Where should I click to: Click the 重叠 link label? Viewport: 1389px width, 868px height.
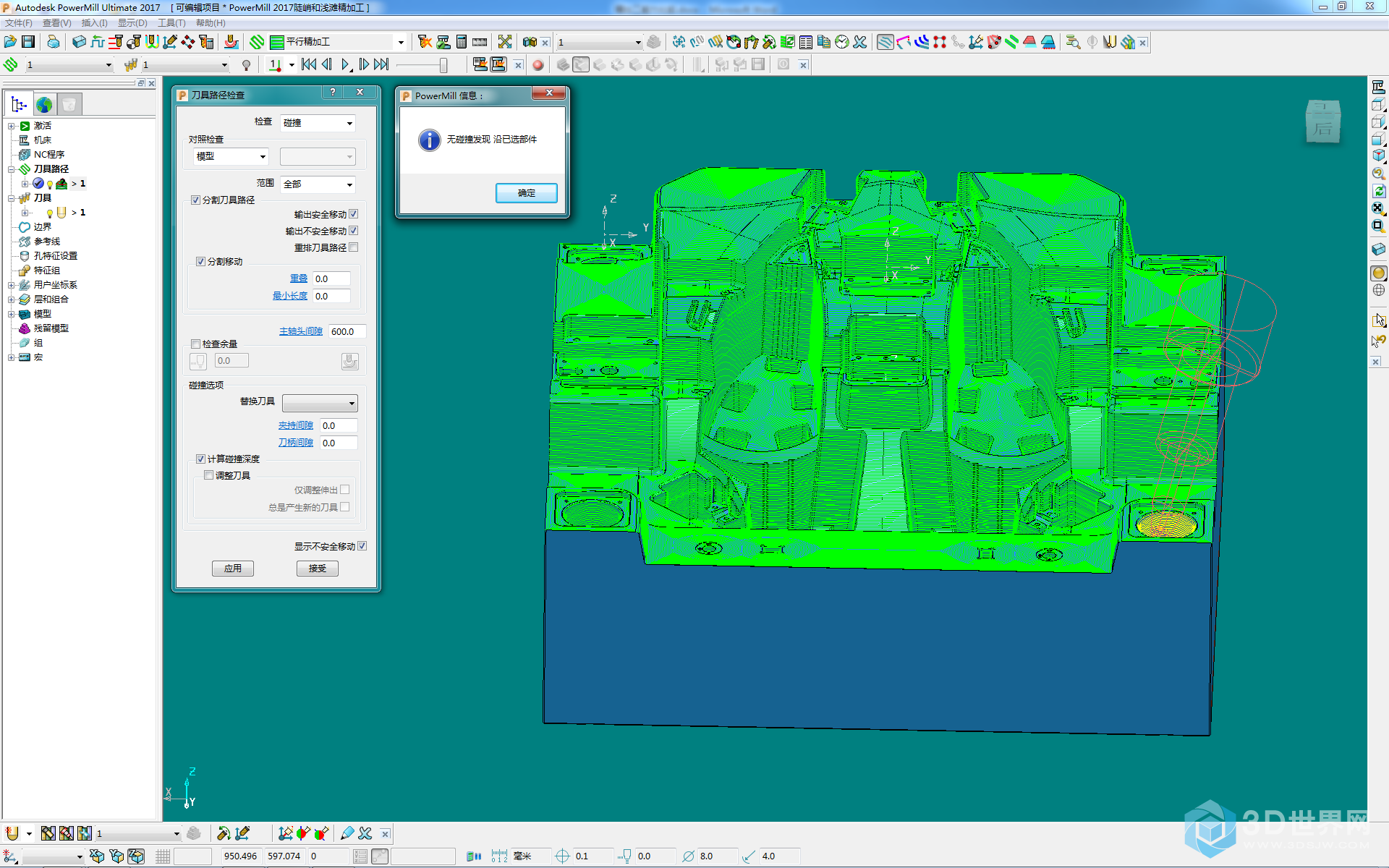click(x=299, y=278)
